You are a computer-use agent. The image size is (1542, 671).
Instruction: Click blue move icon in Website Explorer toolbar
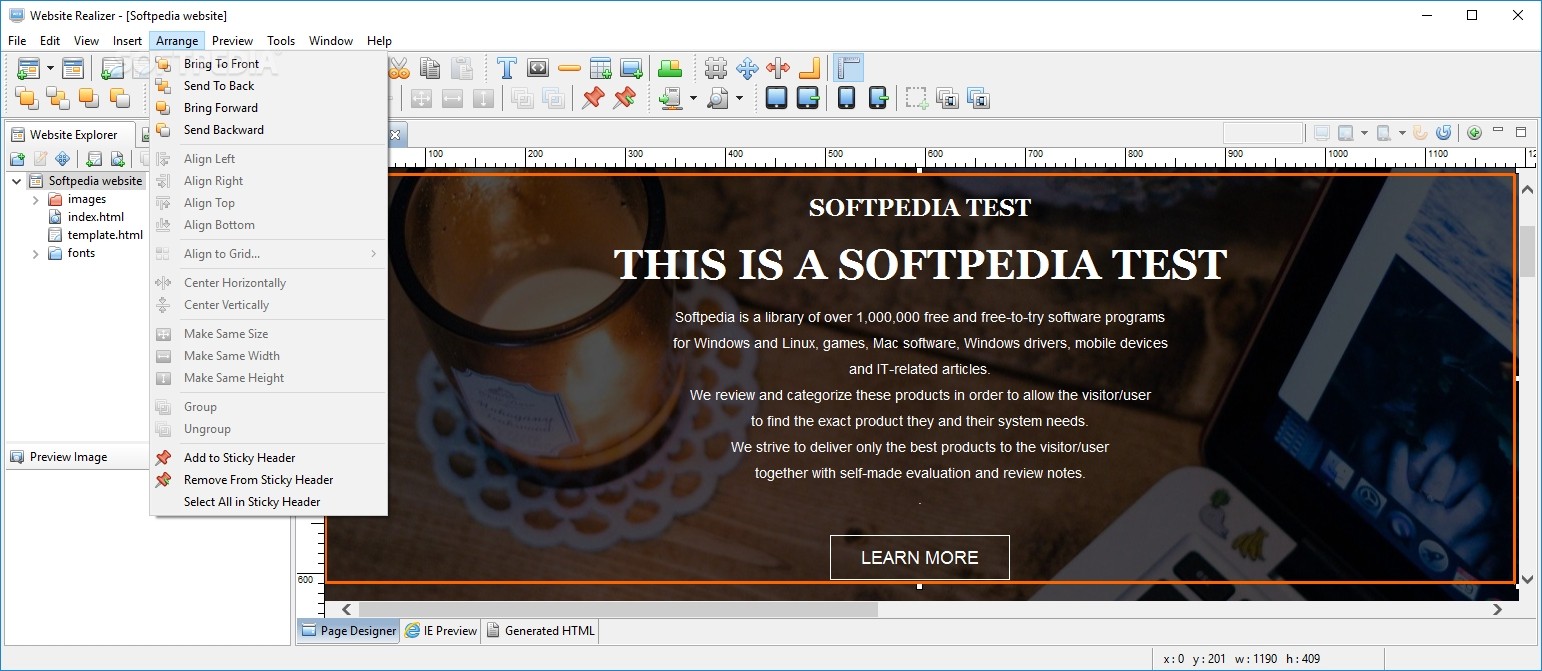[x=62, y=159]
